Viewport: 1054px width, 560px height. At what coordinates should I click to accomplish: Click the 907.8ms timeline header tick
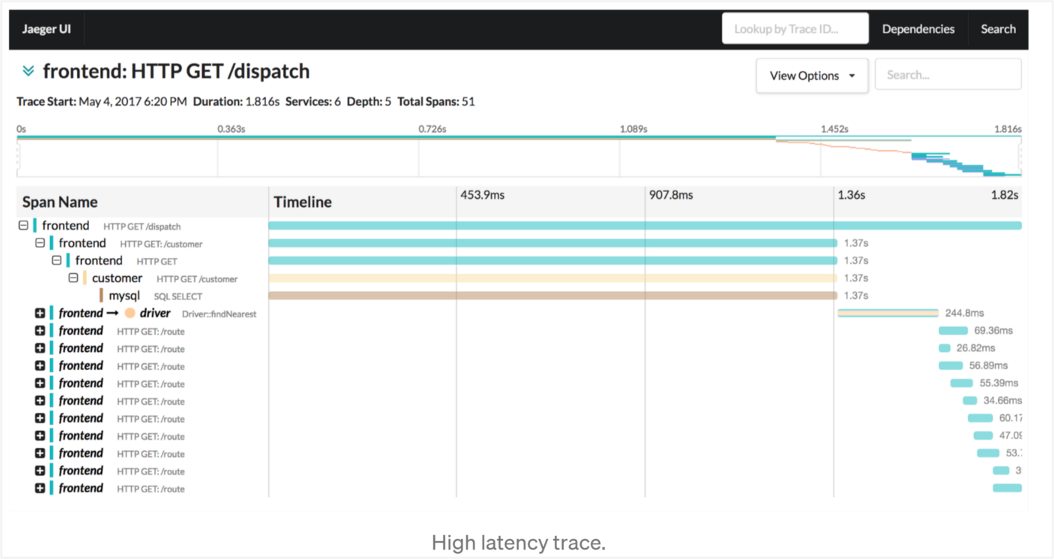coord(671,195)
